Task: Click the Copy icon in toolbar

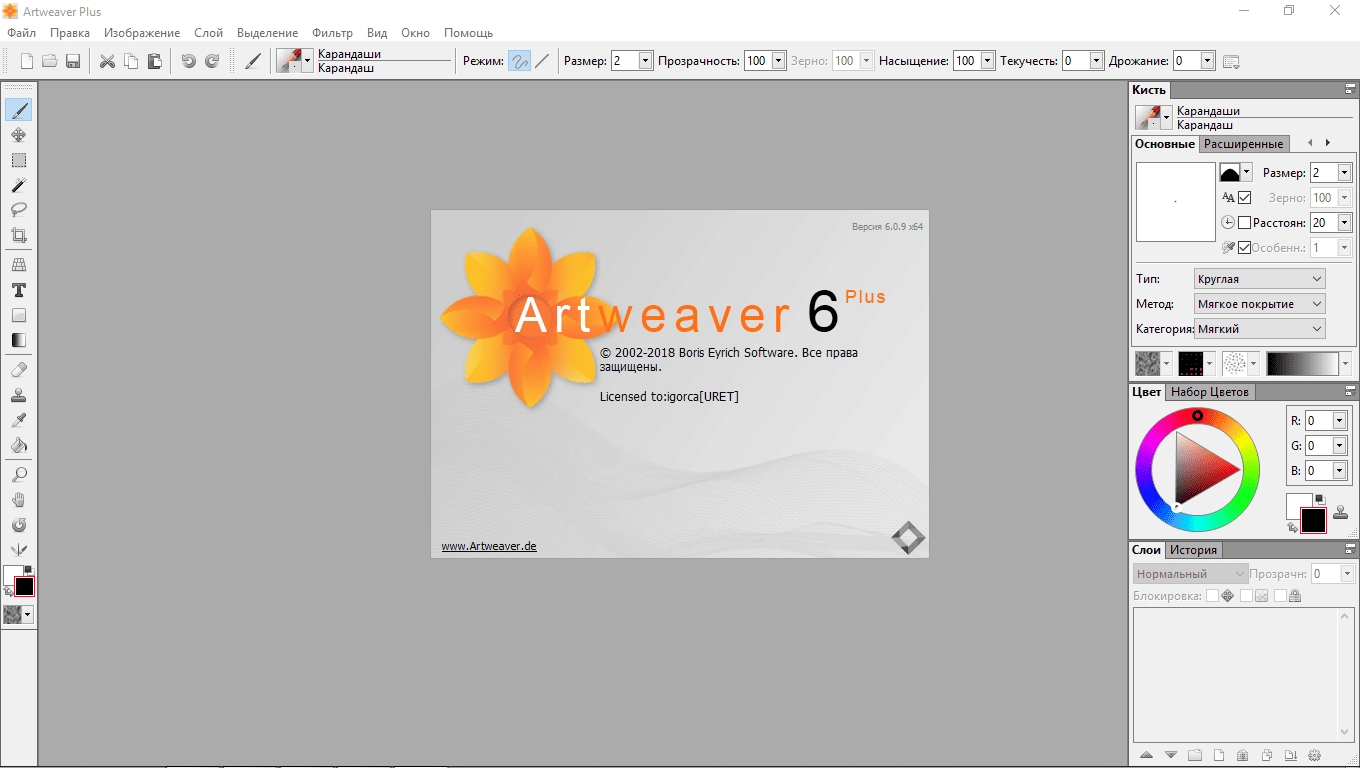Action: pyautogui.click(x=131, y=62)
